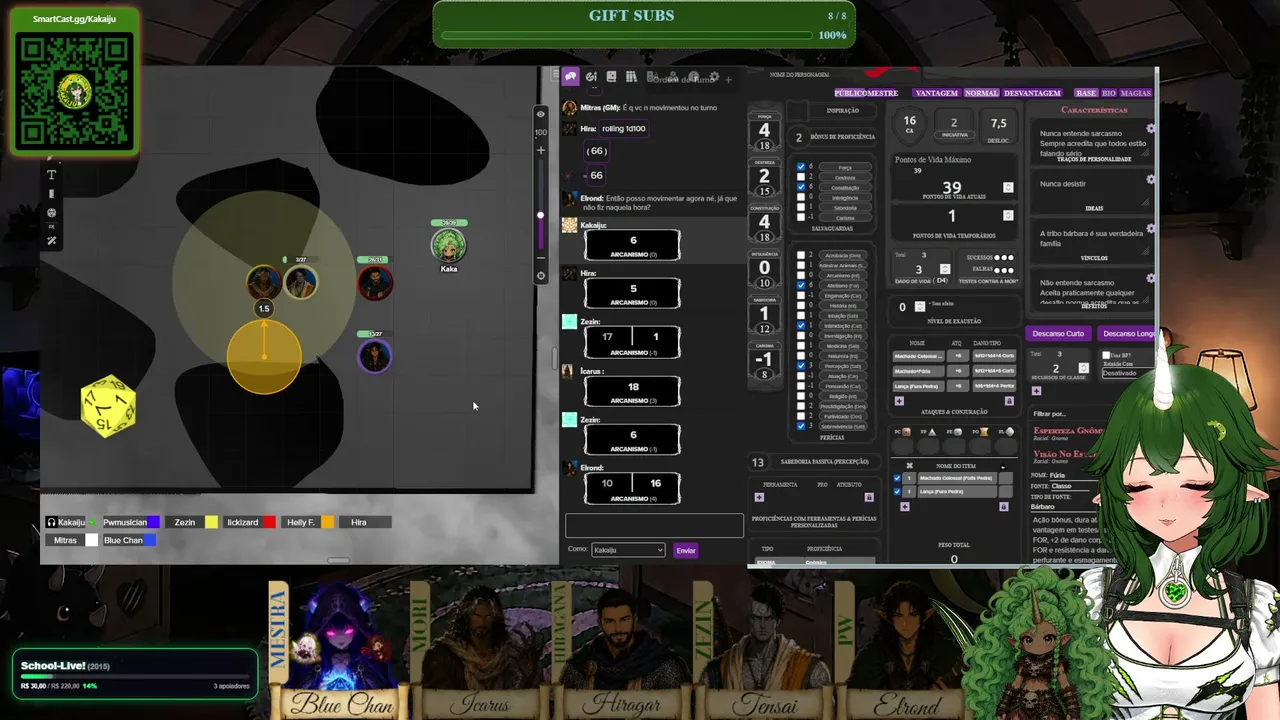Click the Enviar button to send chat
1280x720 pixels.
(686, 550)
